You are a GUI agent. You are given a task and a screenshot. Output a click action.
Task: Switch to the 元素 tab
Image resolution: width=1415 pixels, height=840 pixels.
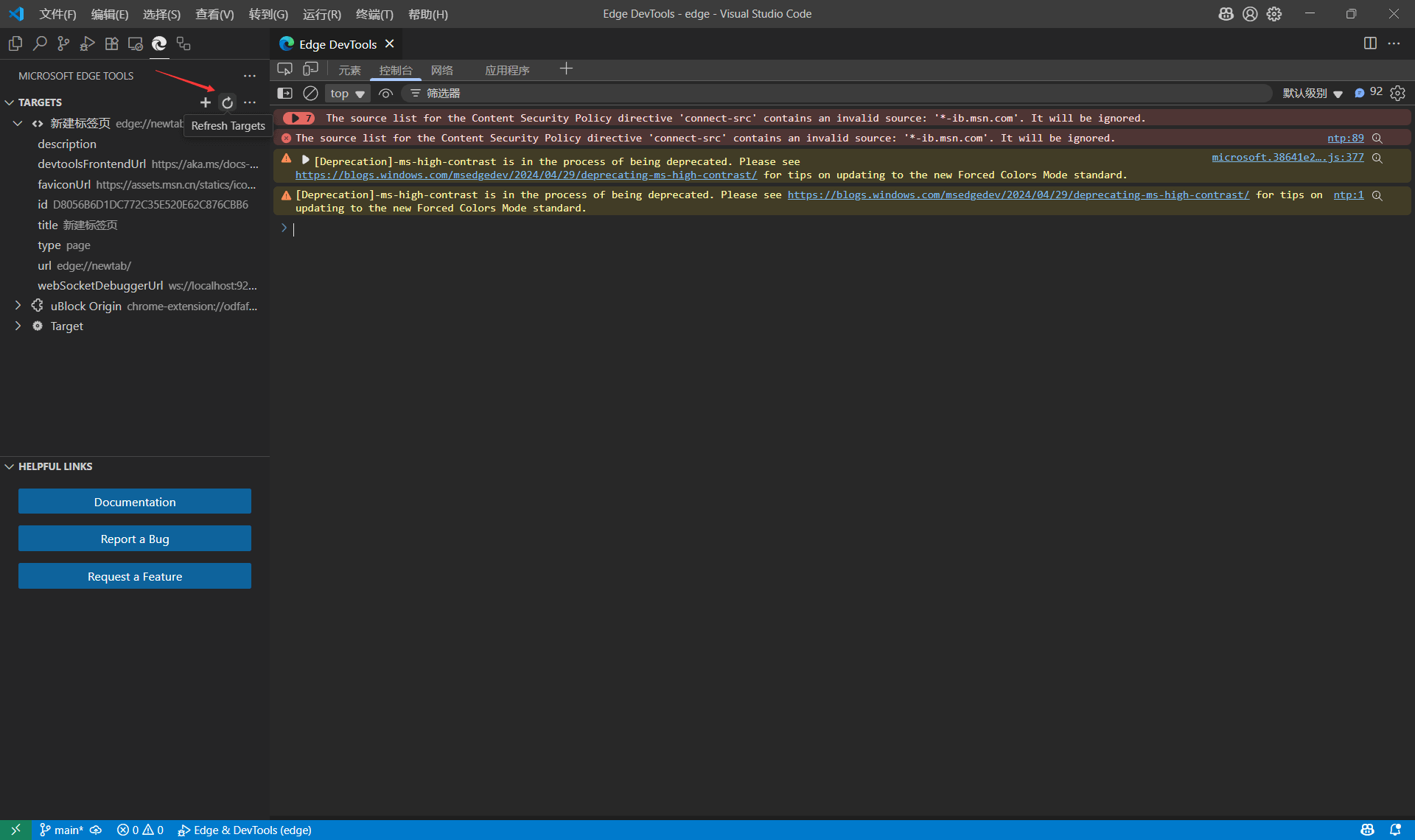[x=349, y=70]
